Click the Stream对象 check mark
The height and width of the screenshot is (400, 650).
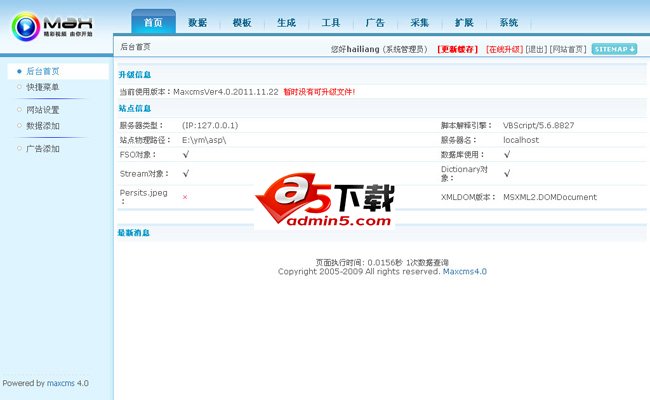point(186,174)
